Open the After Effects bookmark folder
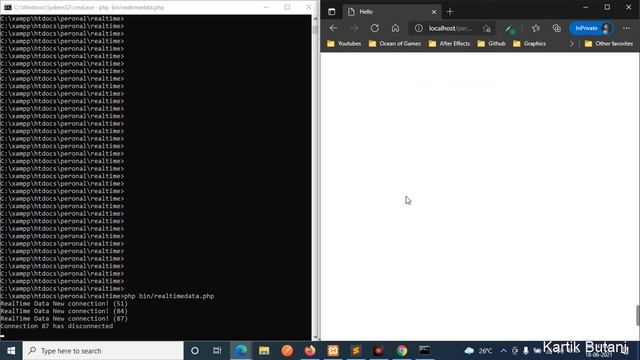 (449, 44)
